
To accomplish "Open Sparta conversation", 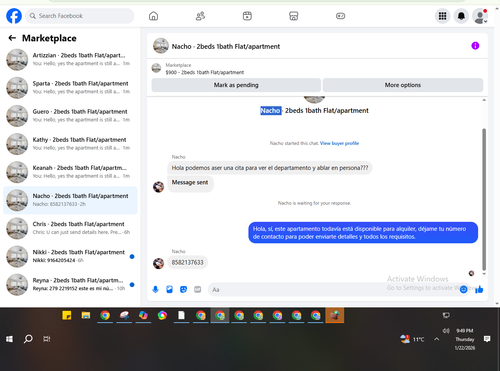I will pos(70,87).
